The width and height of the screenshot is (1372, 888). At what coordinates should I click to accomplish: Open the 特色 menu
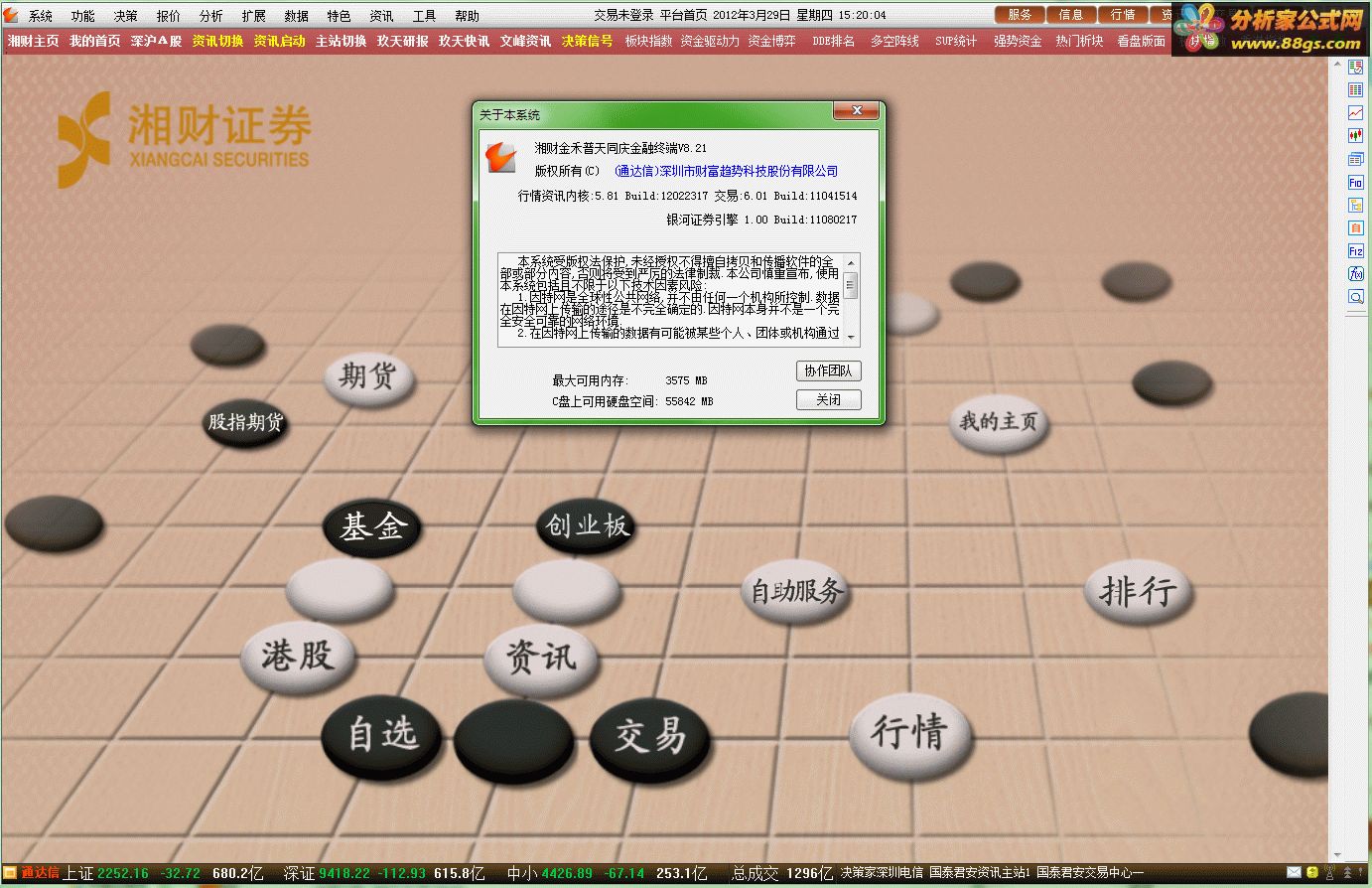[340, 16]
